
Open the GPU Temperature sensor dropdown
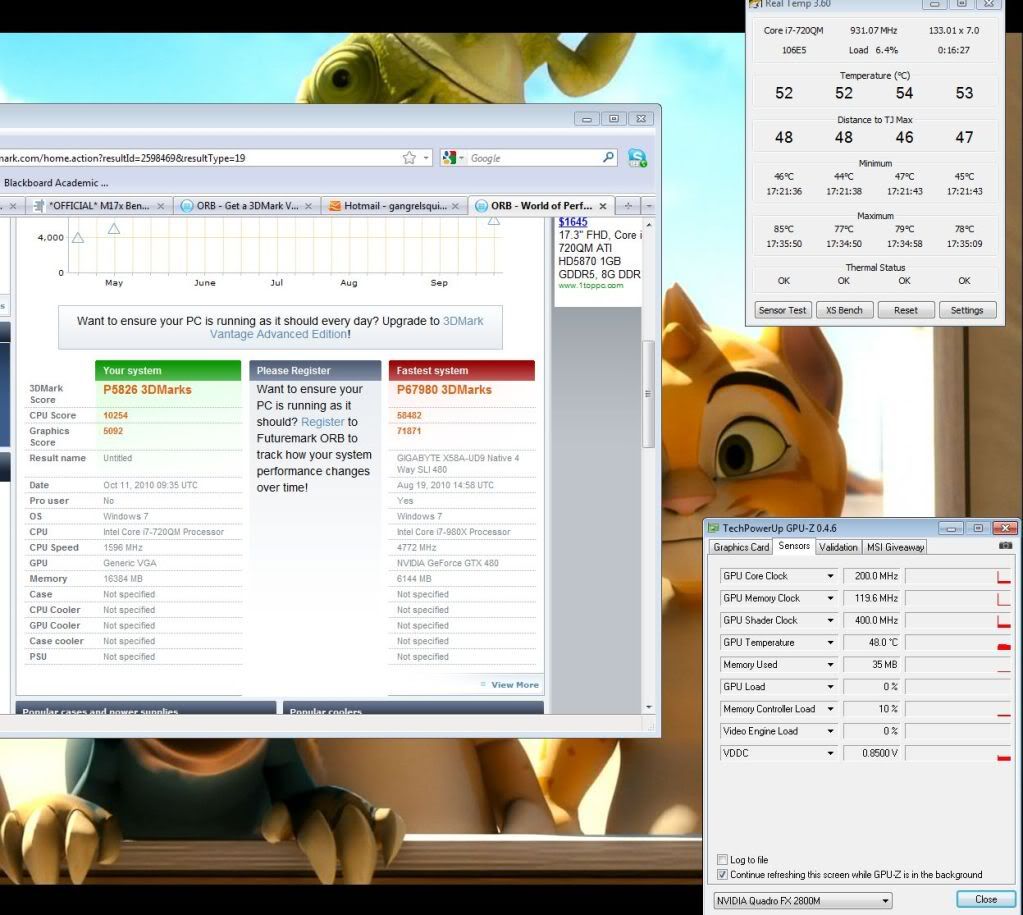(x=831, y=643)
